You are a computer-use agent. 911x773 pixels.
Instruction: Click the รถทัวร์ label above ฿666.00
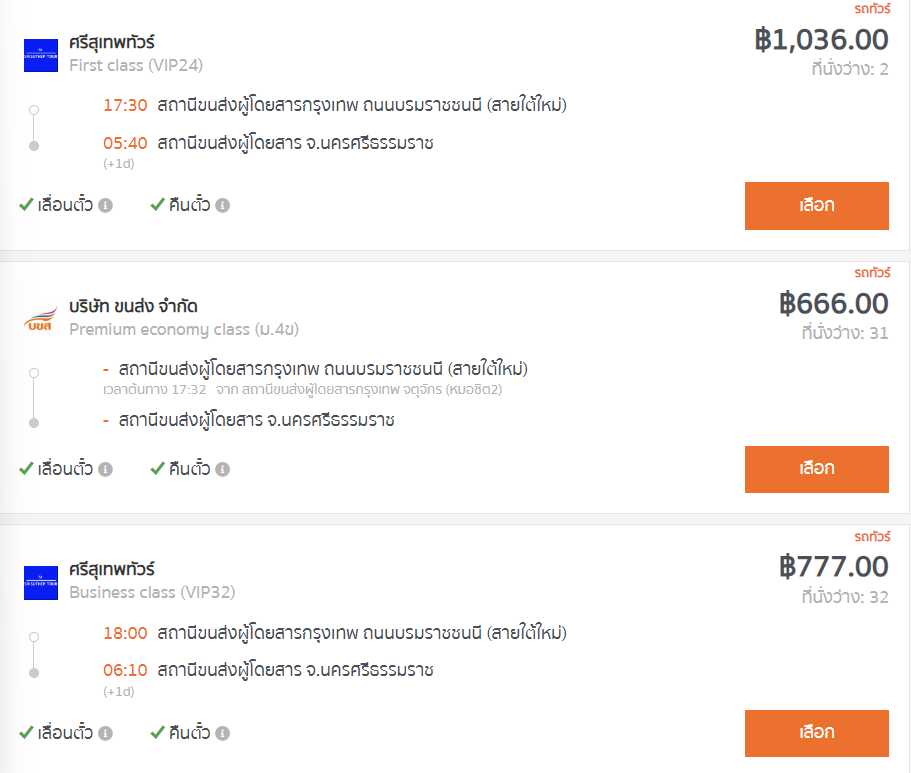[x=872, y=272]
